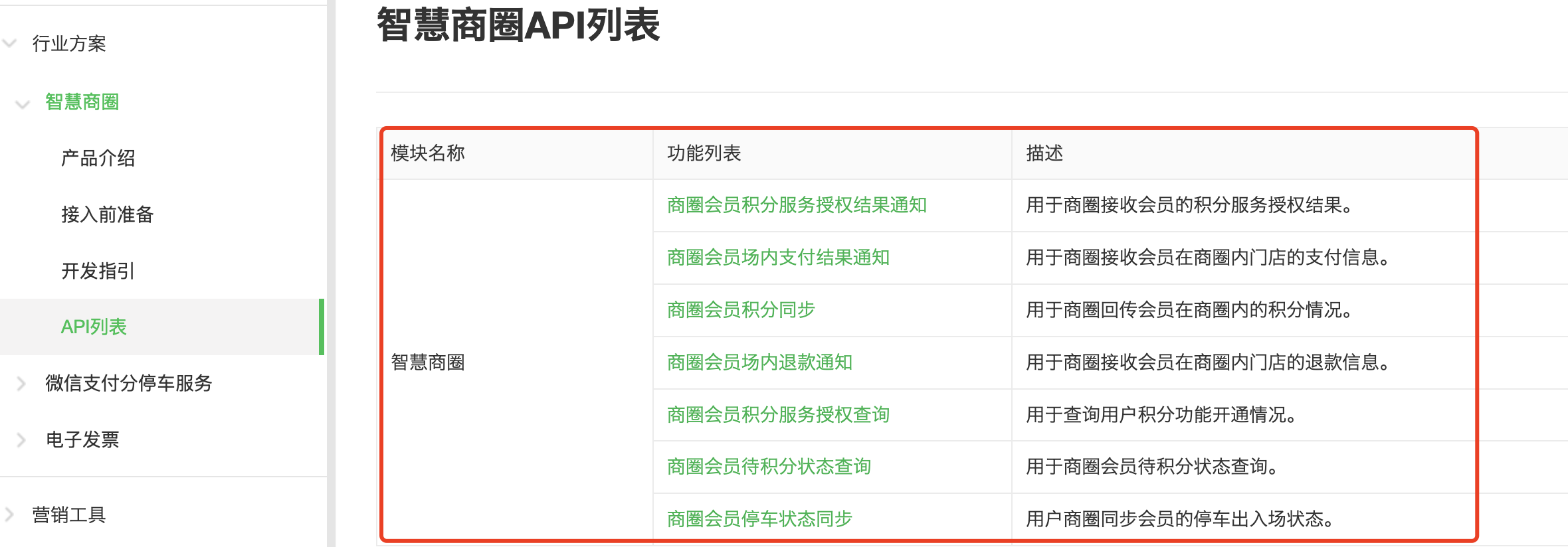1568x547 pixels.
Task: Click the 模块名称 column header
Action: [428, 153]
